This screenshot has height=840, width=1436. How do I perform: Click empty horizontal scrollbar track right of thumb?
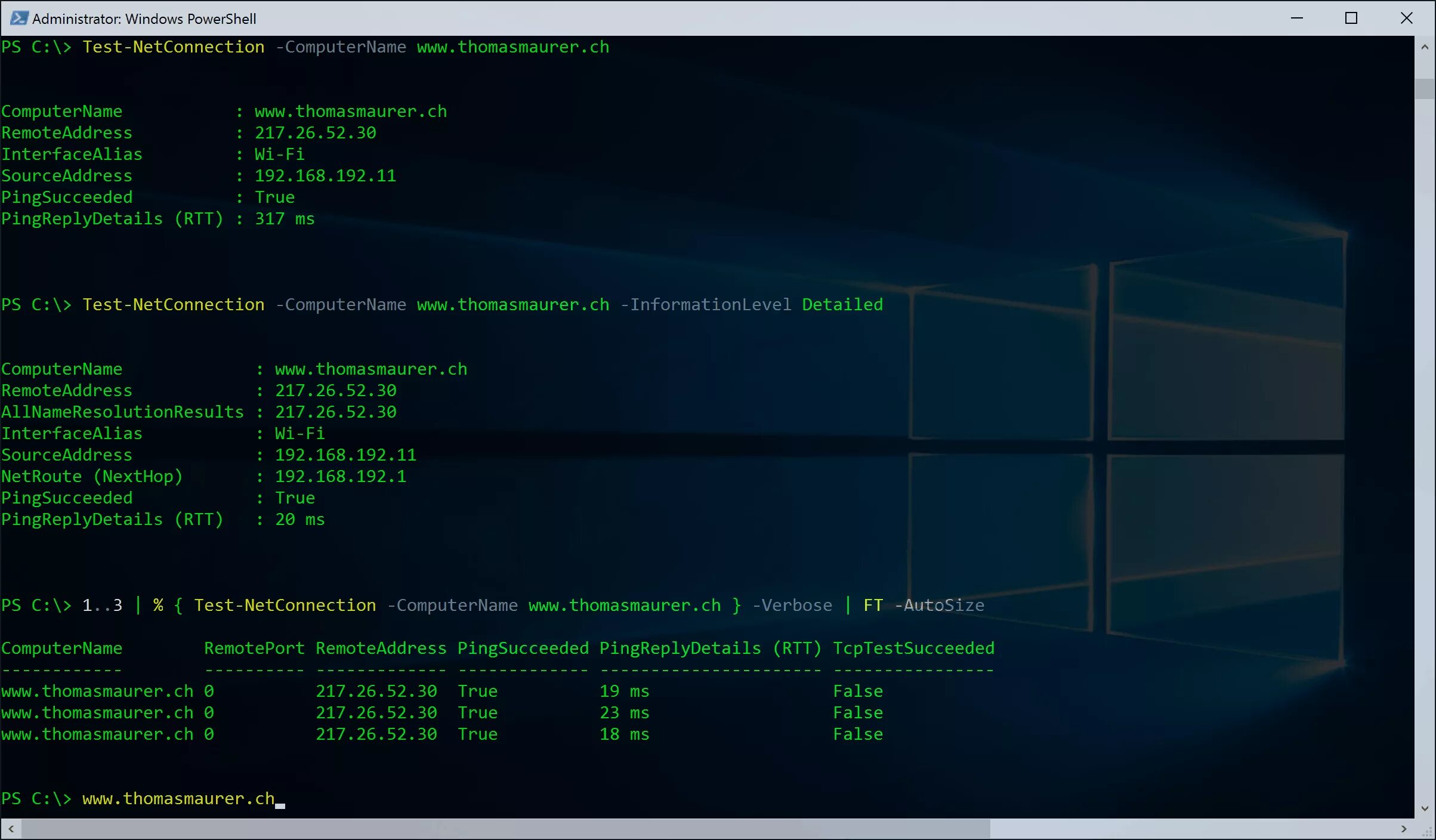click(1193, 829)
